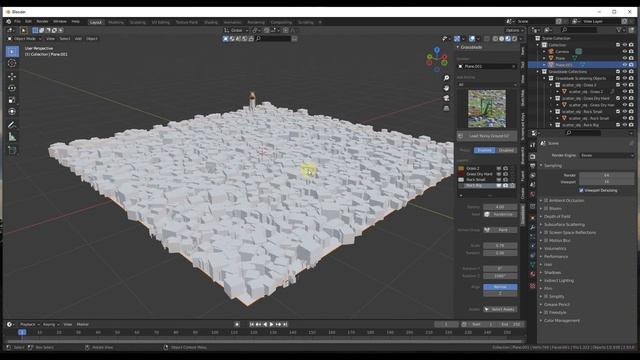Expand the Color Management panel

point(562,321)
